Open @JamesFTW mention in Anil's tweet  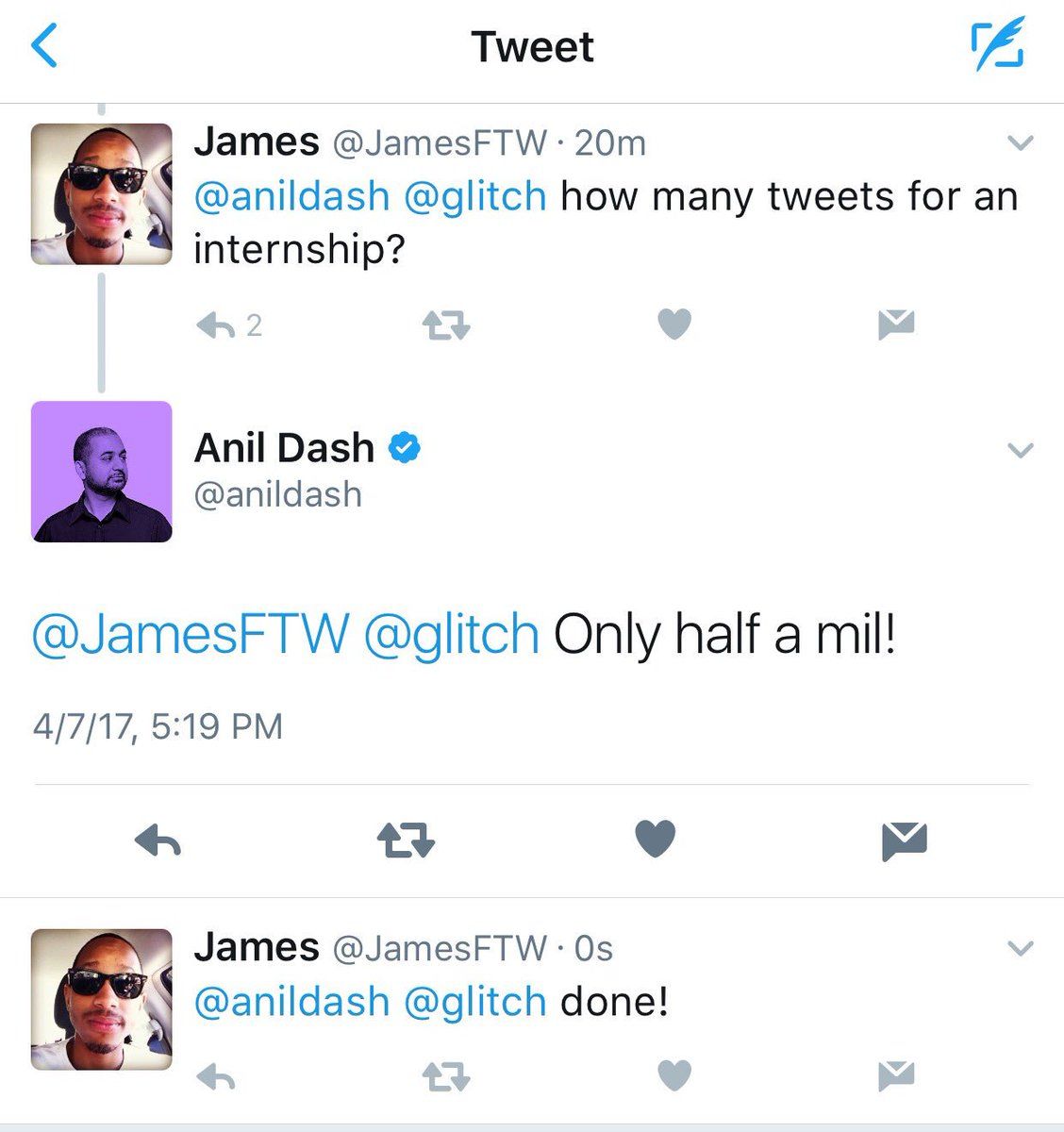pyautogui.click(x=190, y=634)
